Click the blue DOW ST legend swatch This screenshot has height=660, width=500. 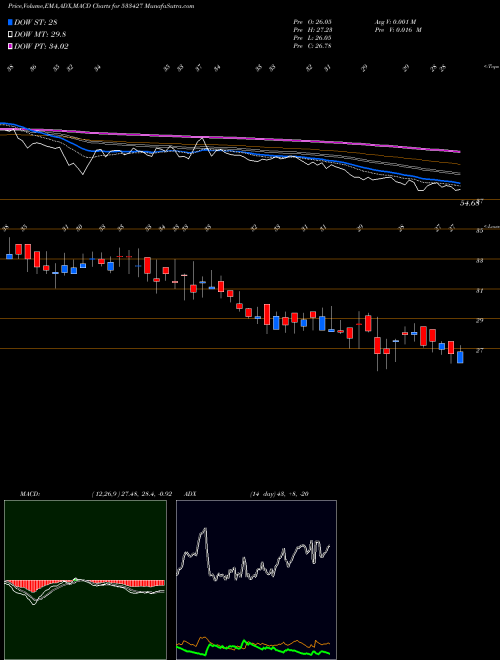pyautogui.click(x=11, y=22)
